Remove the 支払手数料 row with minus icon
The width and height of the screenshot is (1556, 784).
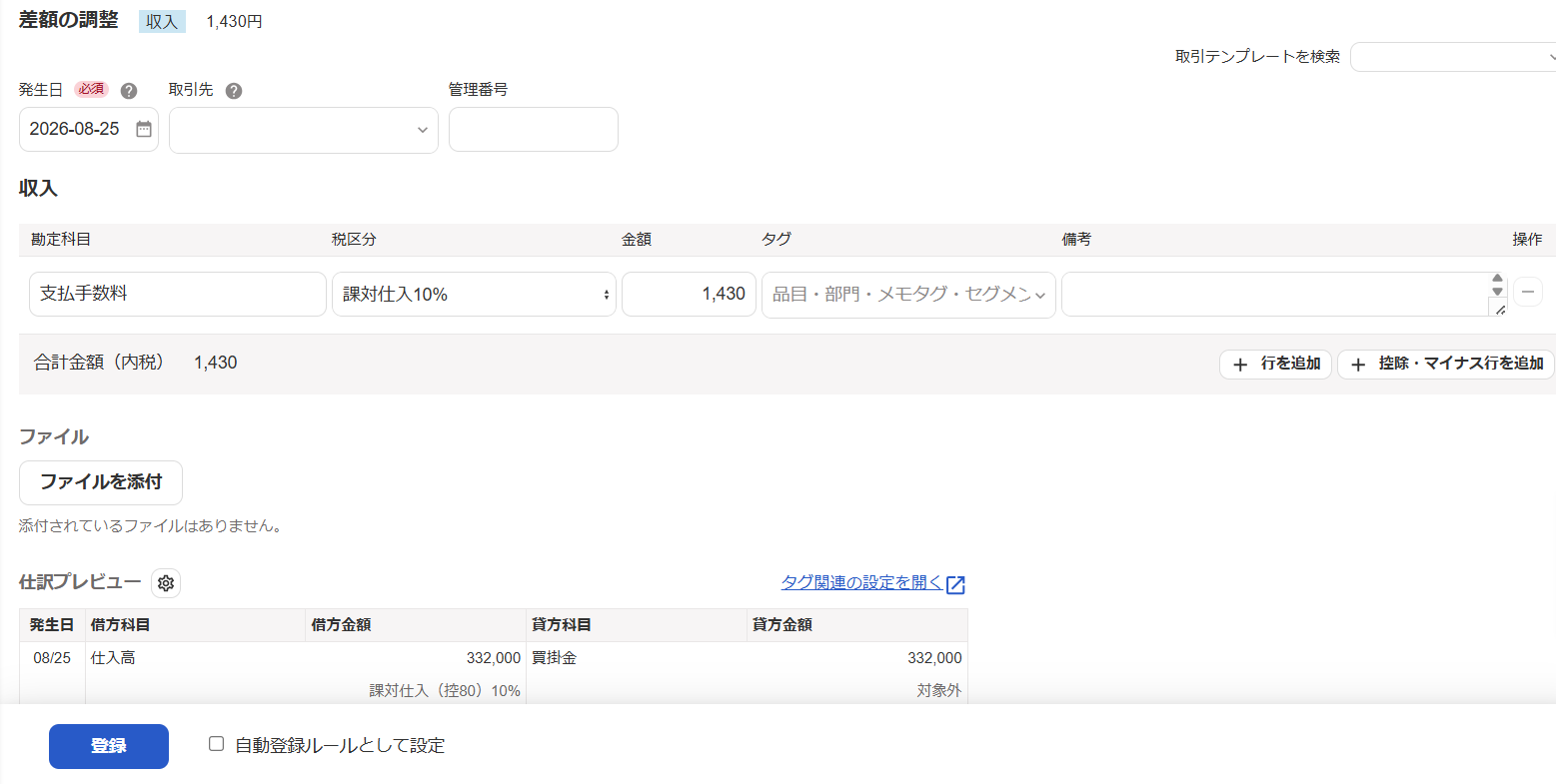[x=1528, y=292]
